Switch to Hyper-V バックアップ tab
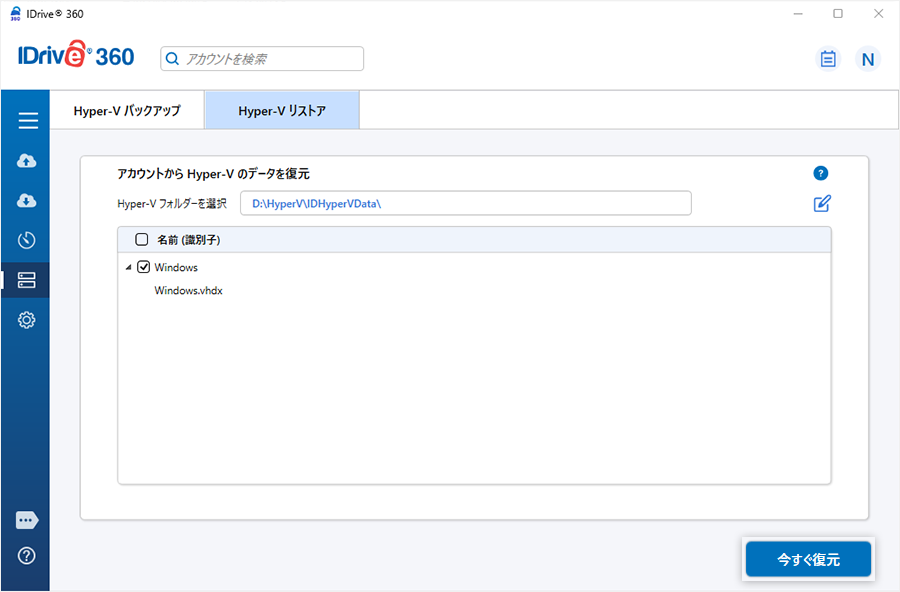Viewport: 900px width, 592px height. [x=127, y=111]
